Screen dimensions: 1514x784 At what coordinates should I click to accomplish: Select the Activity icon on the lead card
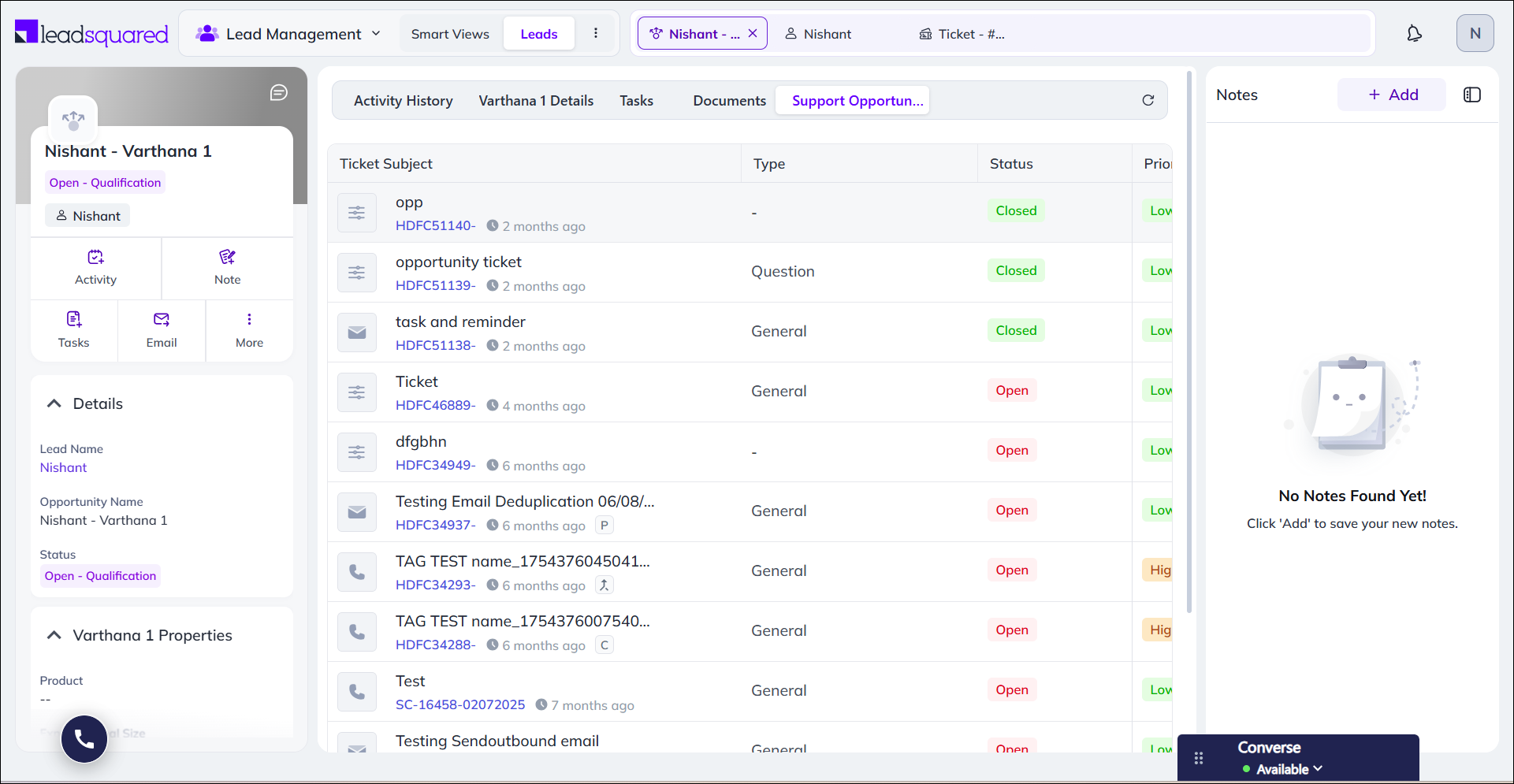point(95,266)
